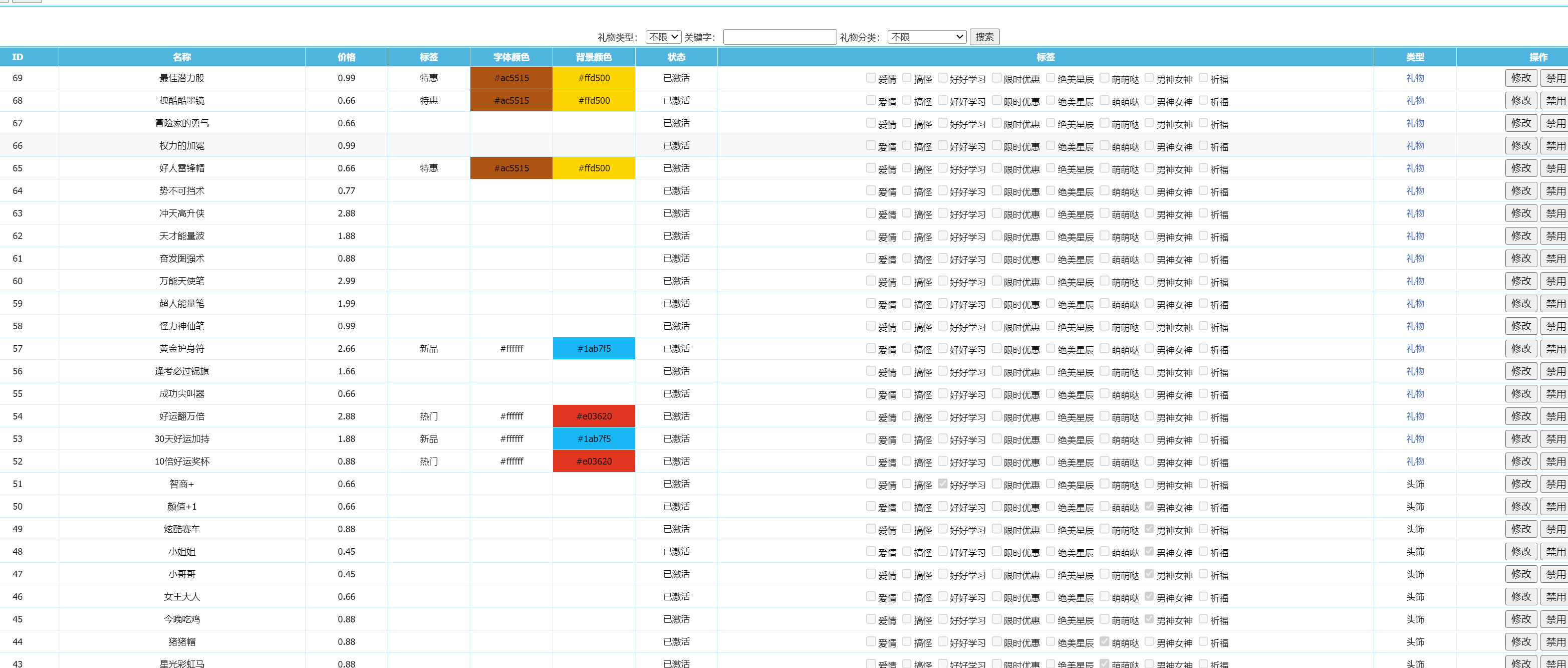Disable the 炫酷赛车 item
The height and width of the screenshot is (668, 1568).
[1554, 529]
